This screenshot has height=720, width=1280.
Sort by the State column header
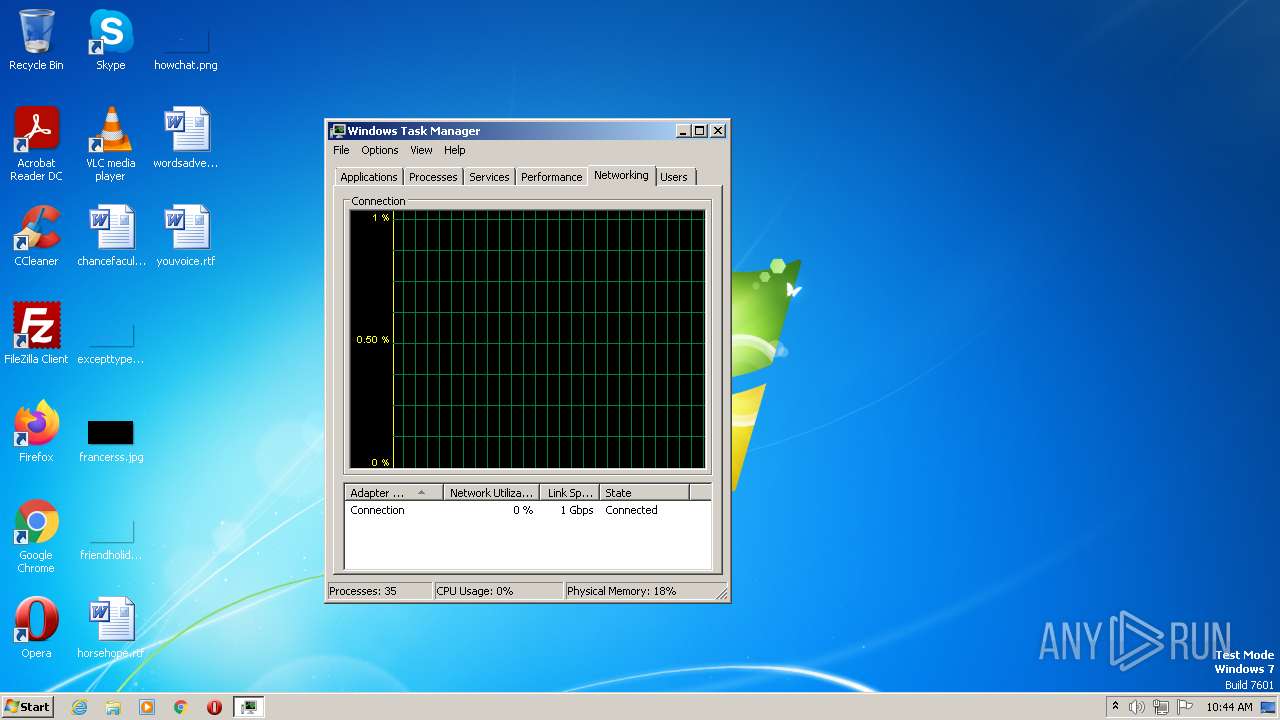tap(644, 493)
